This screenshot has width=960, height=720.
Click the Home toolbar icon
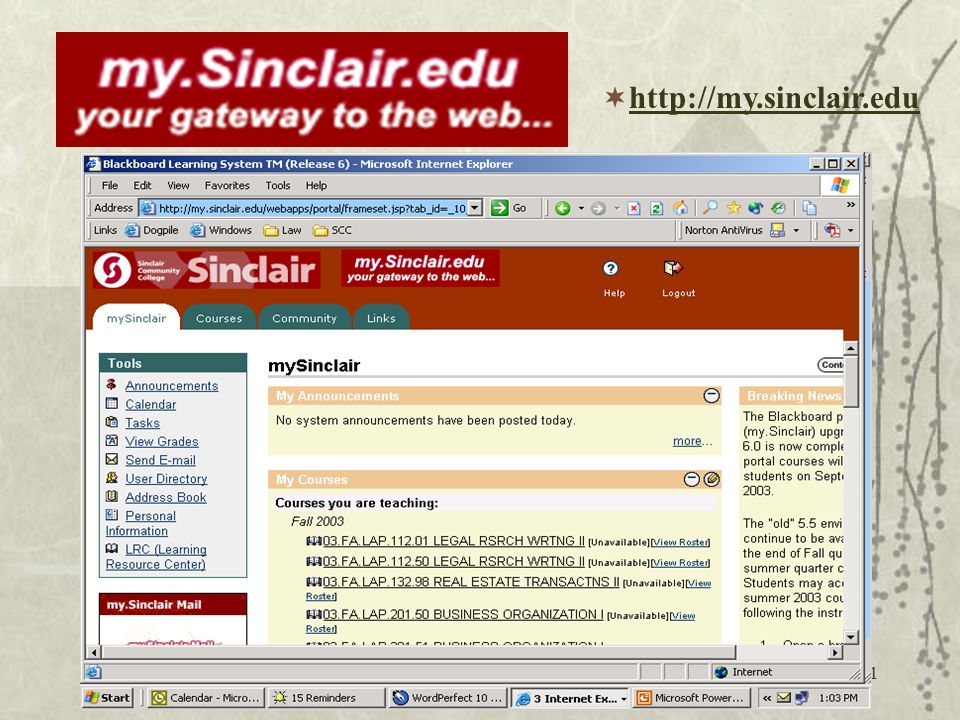coord(680,208)
